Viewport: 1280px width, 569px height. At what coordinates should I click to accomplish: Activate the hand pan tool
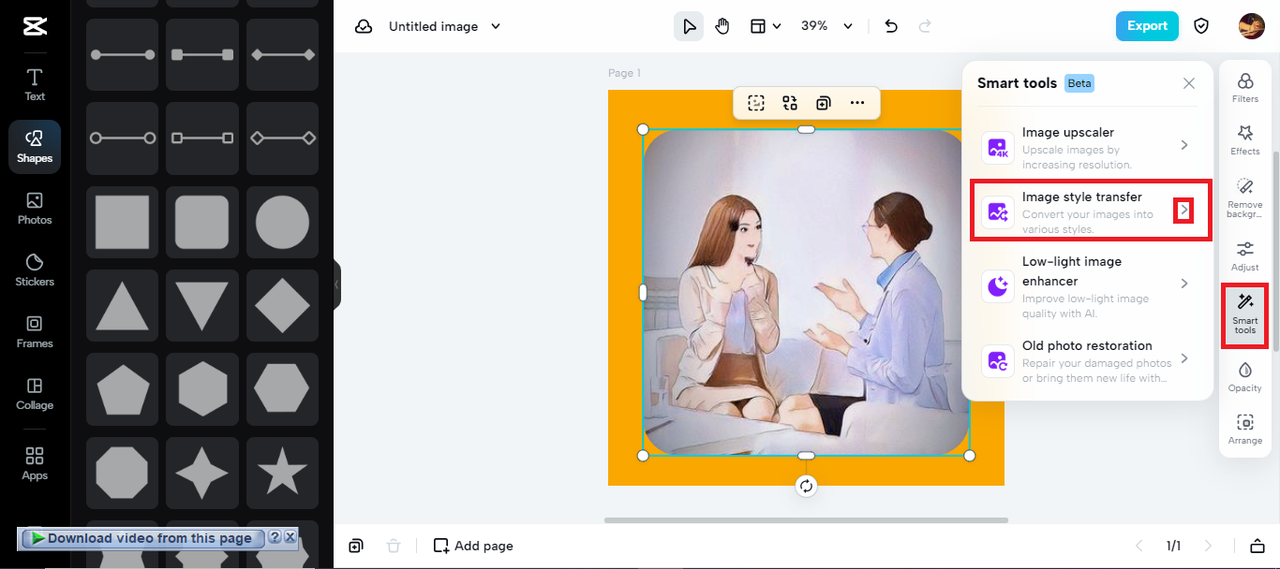point(722,26)
